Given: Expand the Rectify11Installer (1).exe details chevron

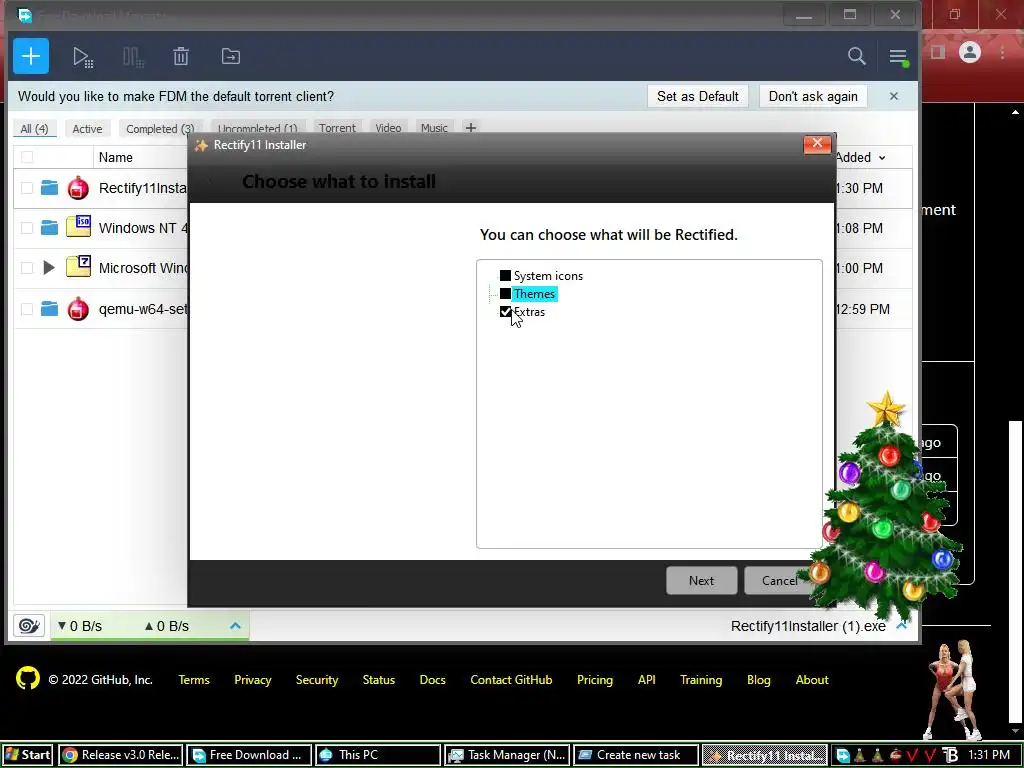Looking at the screenshot, I should 902,626.
